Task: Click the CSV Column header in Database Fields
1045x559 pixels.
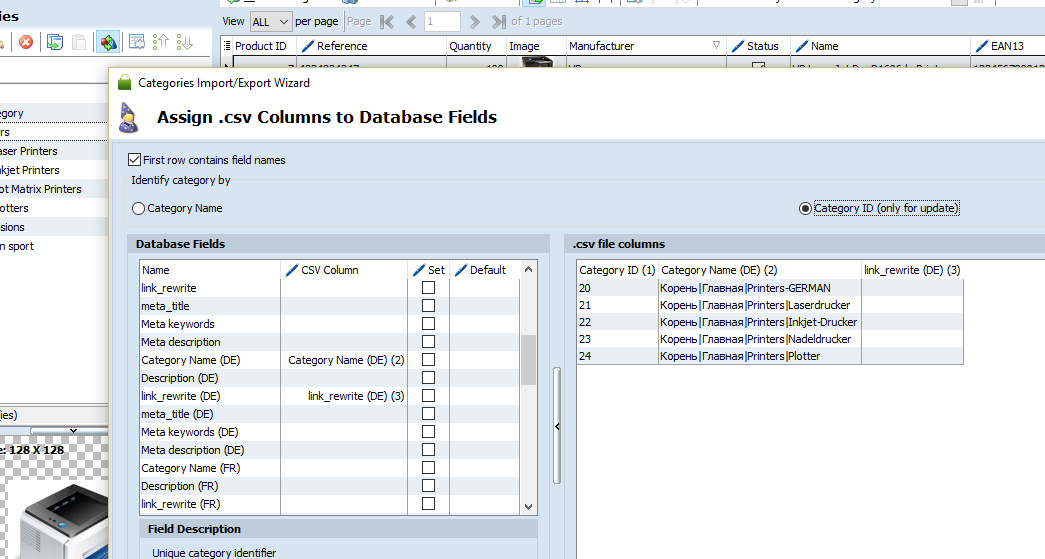Action: point(329,270)
